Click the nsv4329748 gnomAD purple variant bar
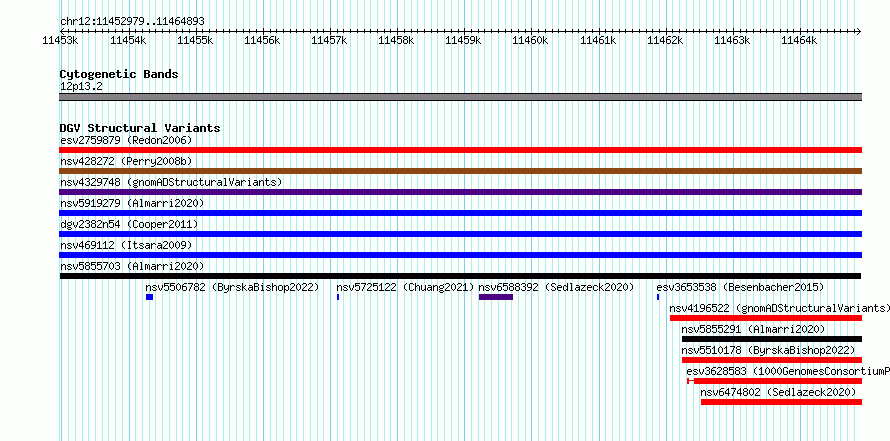890x441 pixels. pos(460,192)
